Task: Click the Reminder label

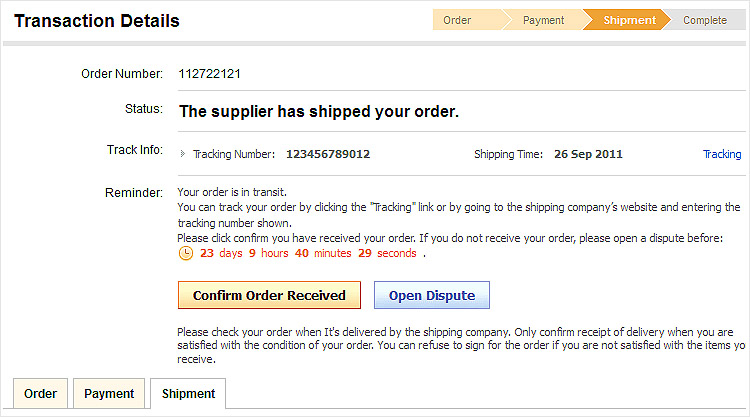Action: (x=135, y=191)
